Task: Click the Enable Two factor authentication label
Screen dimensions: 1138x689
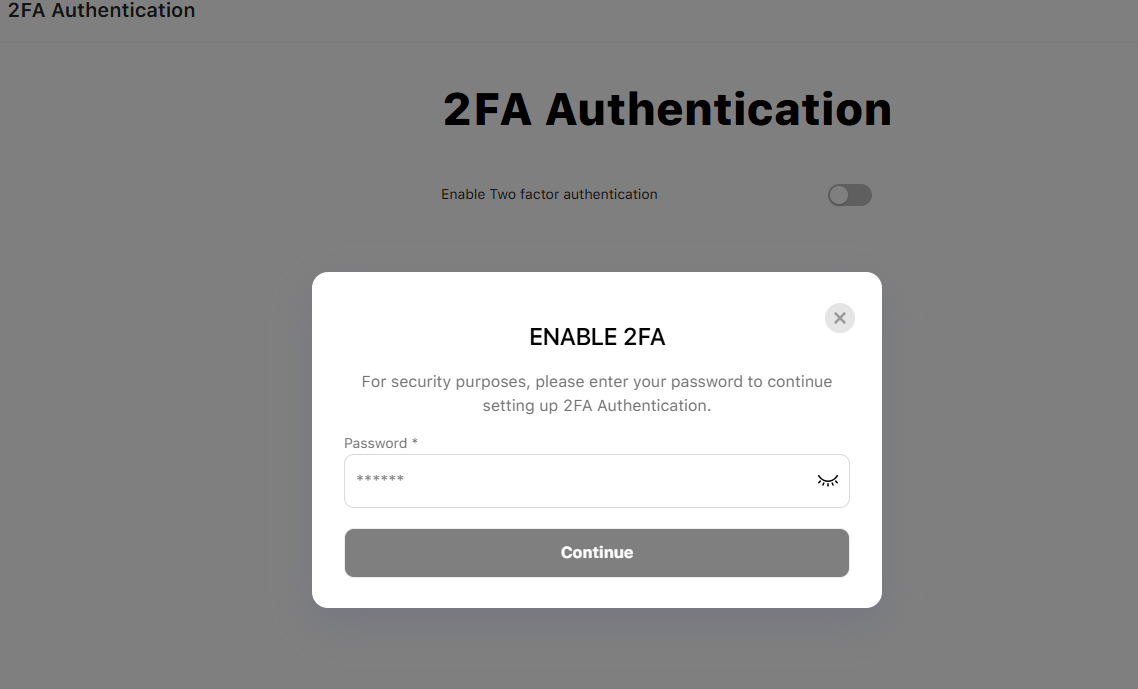Action: (x=549, y=194)
